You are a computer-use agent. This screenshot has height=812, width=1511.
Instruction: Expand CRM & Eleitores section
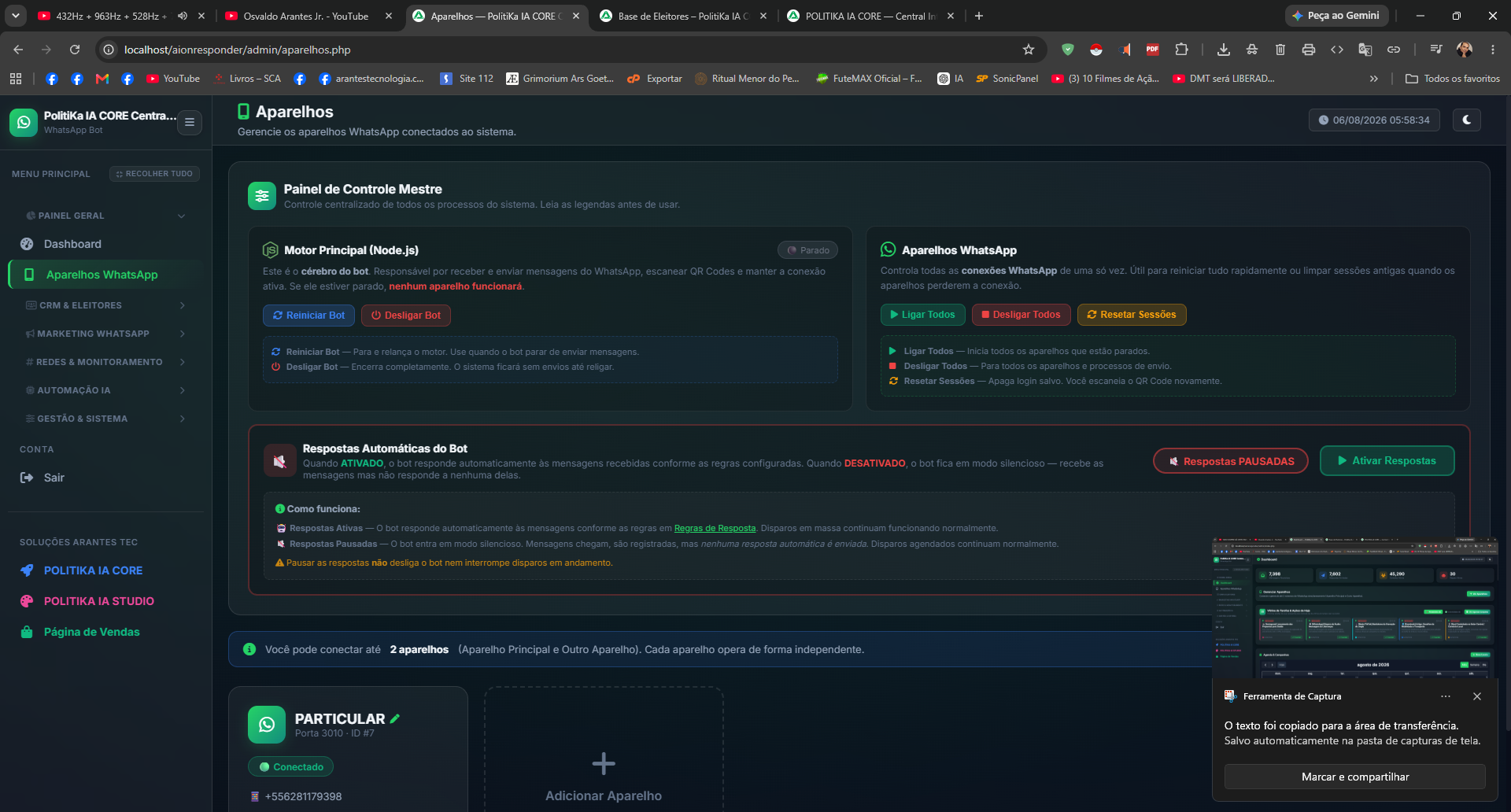tap(105, 305)
